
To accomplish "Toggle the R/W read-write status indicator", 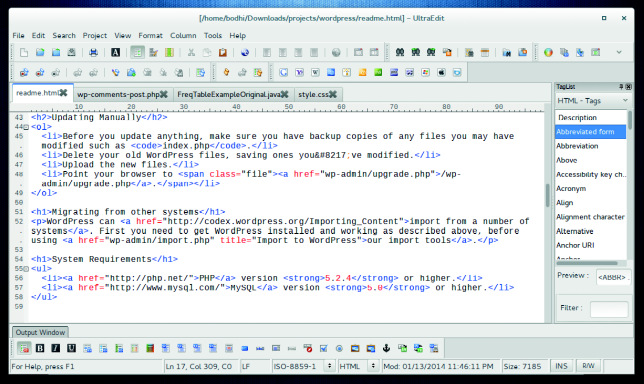I will (588, 366).
